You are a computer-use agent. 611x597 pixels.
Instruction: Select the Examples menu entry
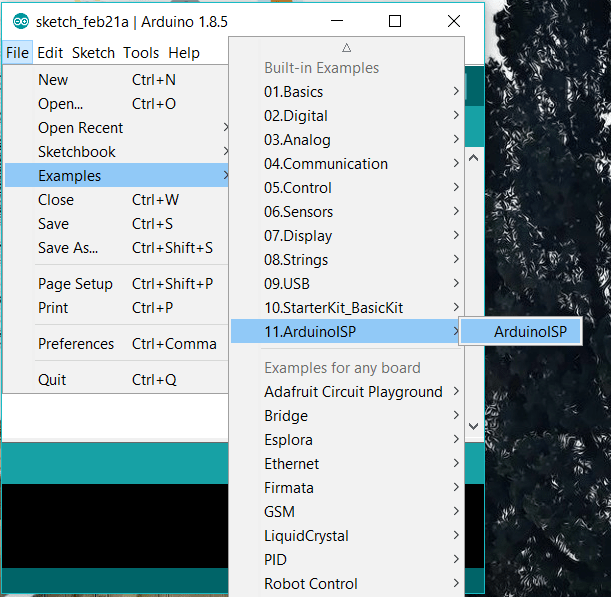coord(117,176)
